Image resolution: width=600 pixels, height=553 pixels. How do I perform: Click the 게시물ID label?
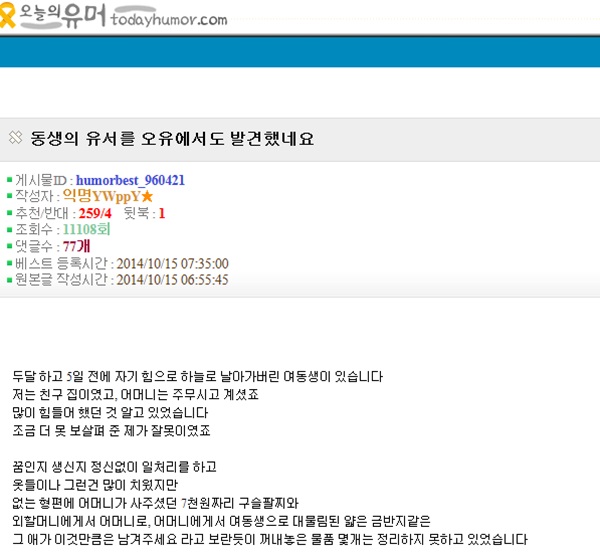(41, 180)
